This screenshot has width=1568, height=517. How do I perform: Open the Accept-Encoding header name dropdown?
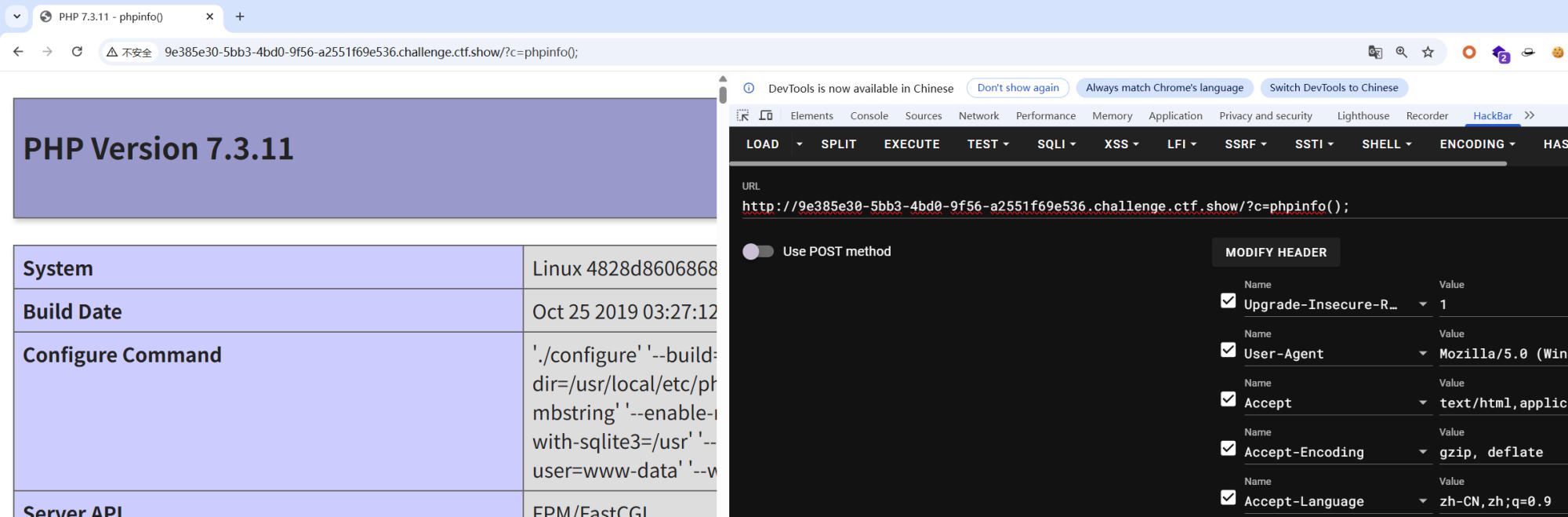[x=1422, y=452]
